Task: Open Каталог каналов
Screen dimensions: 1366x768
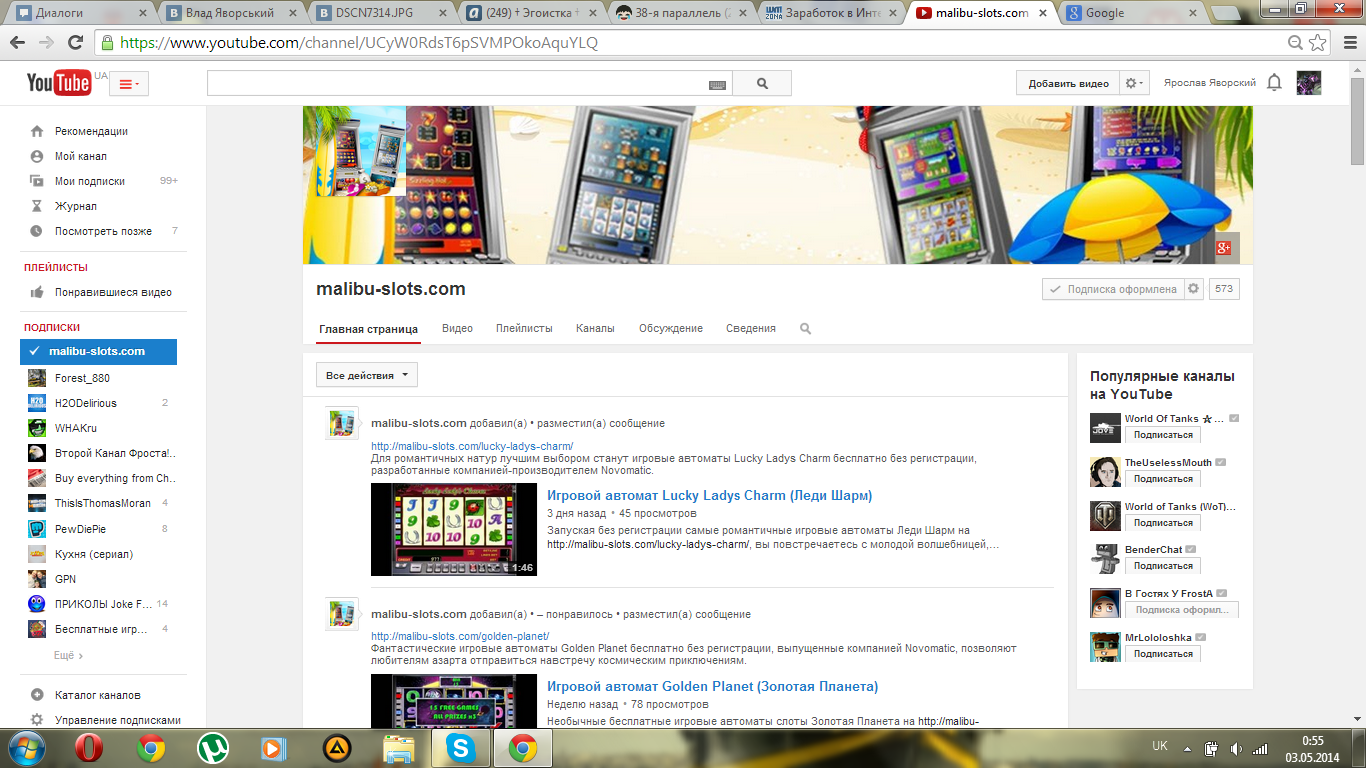Action: 97,695
